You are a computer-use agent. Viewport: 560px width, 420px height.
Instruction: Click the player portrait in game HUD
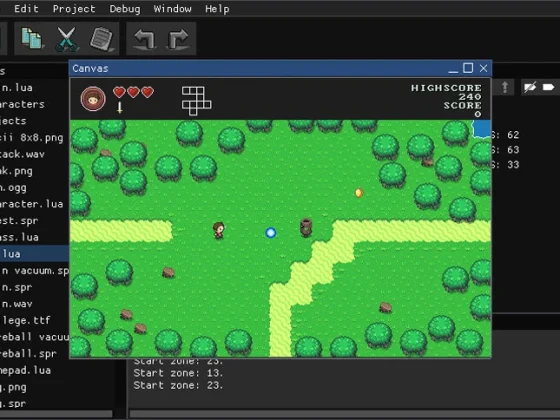[x=93, y=99]
